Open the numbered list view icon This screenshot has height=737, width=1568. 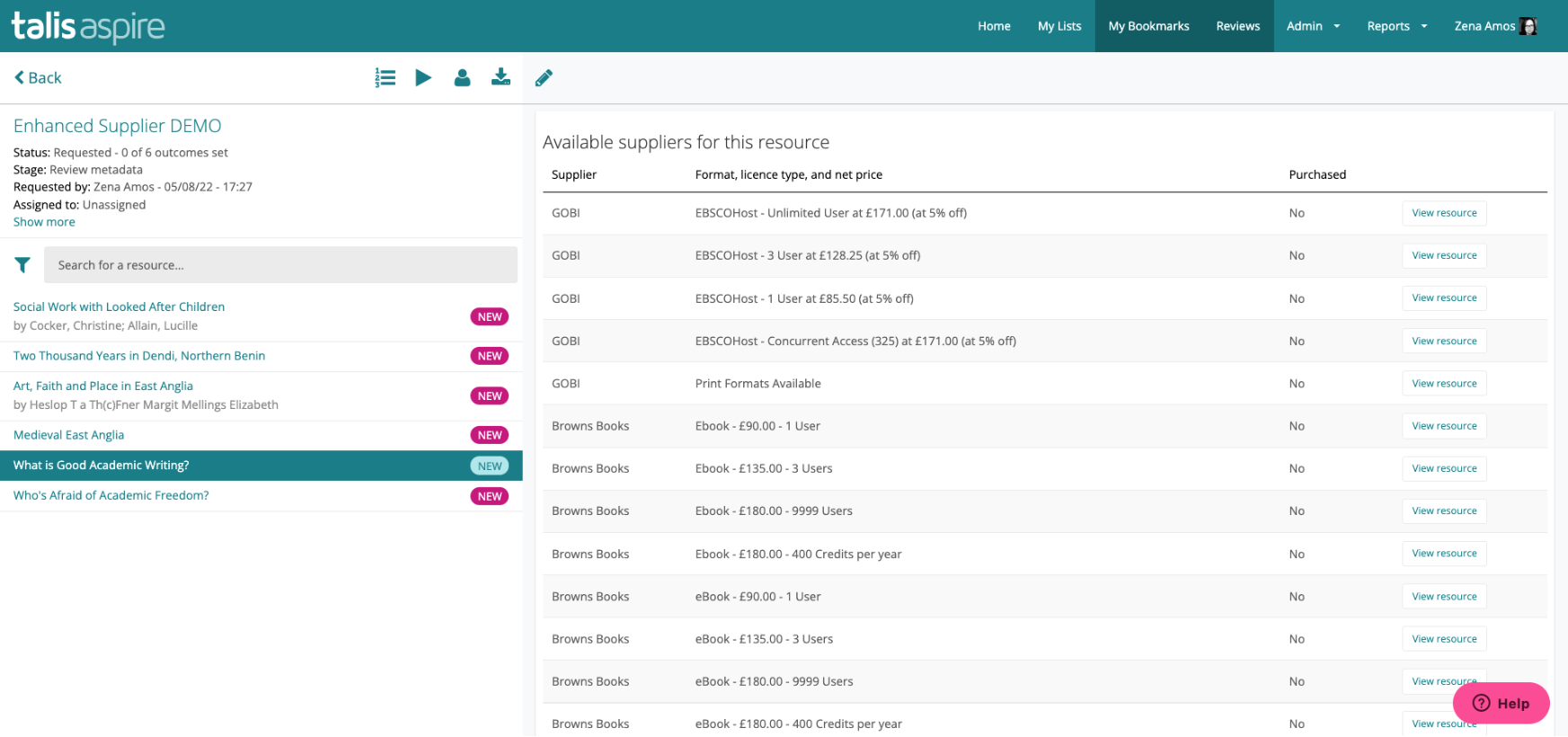tap(385, 78)
